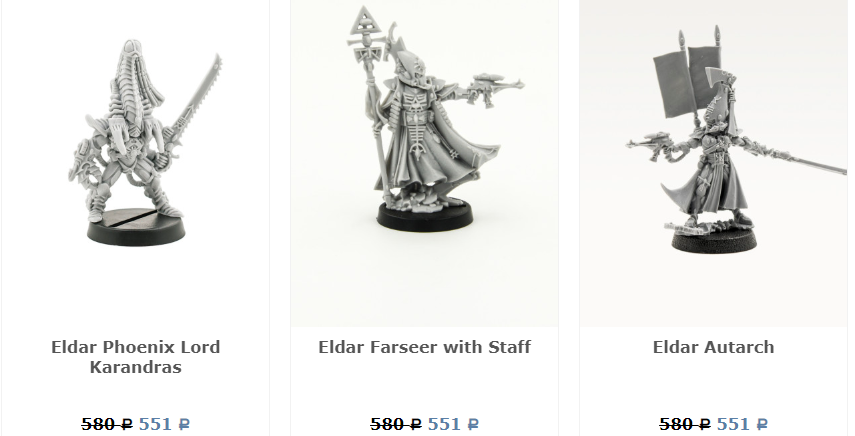This screenshot has width=855, height=436.
Task: Click the crossed-out 580 ₽ price under Farseer
Action: pyautogui.click(x=395, y=423)
